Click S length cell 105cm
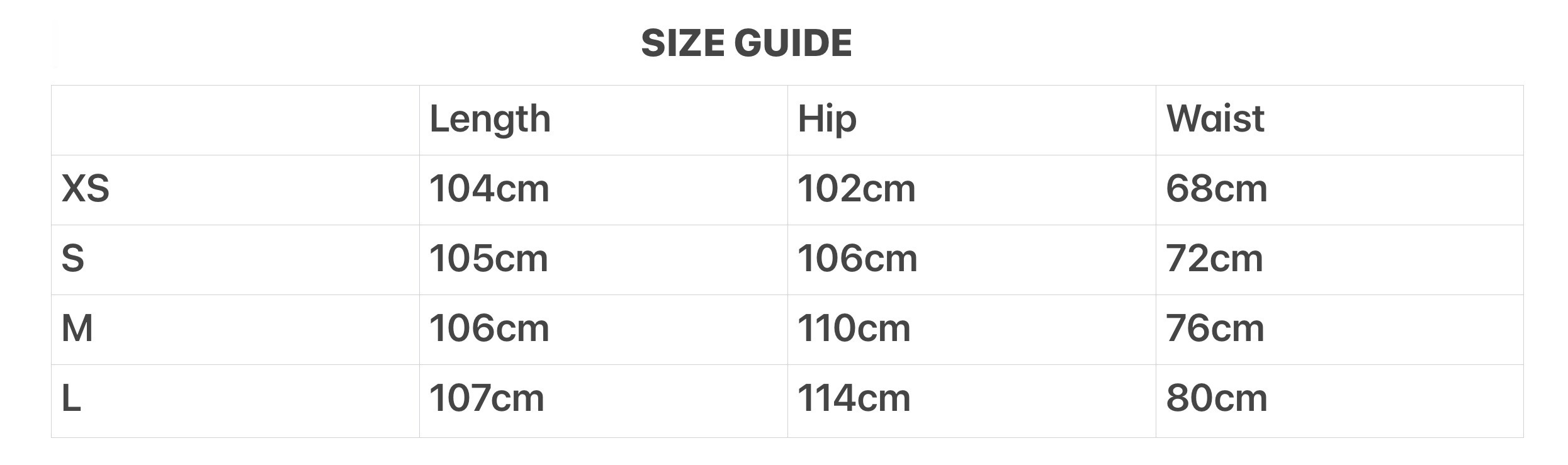The width and height of the screenshot is (1568, 465). [x=488, y=259]
